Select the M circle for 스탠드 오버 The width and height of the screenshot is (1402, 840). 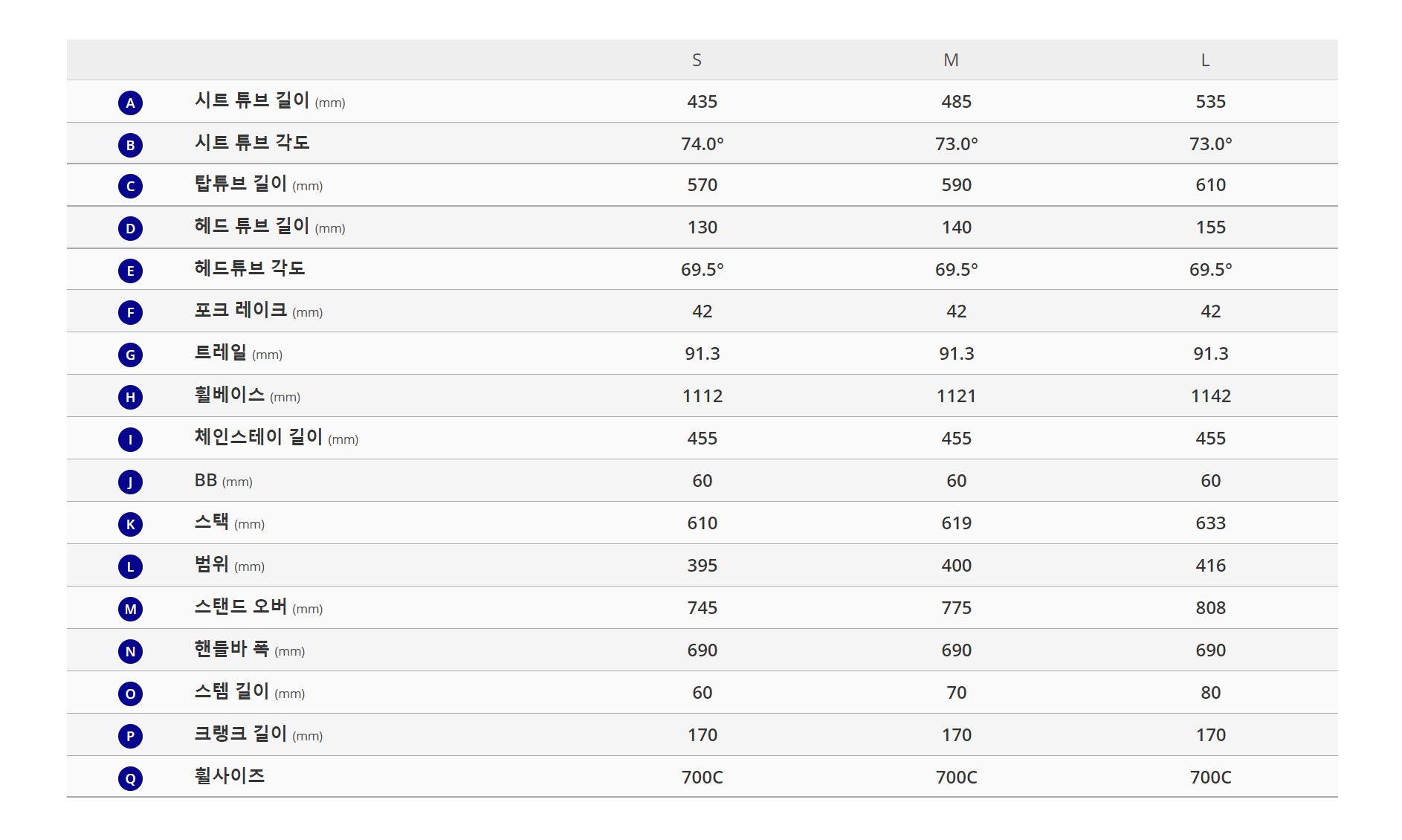130,609
